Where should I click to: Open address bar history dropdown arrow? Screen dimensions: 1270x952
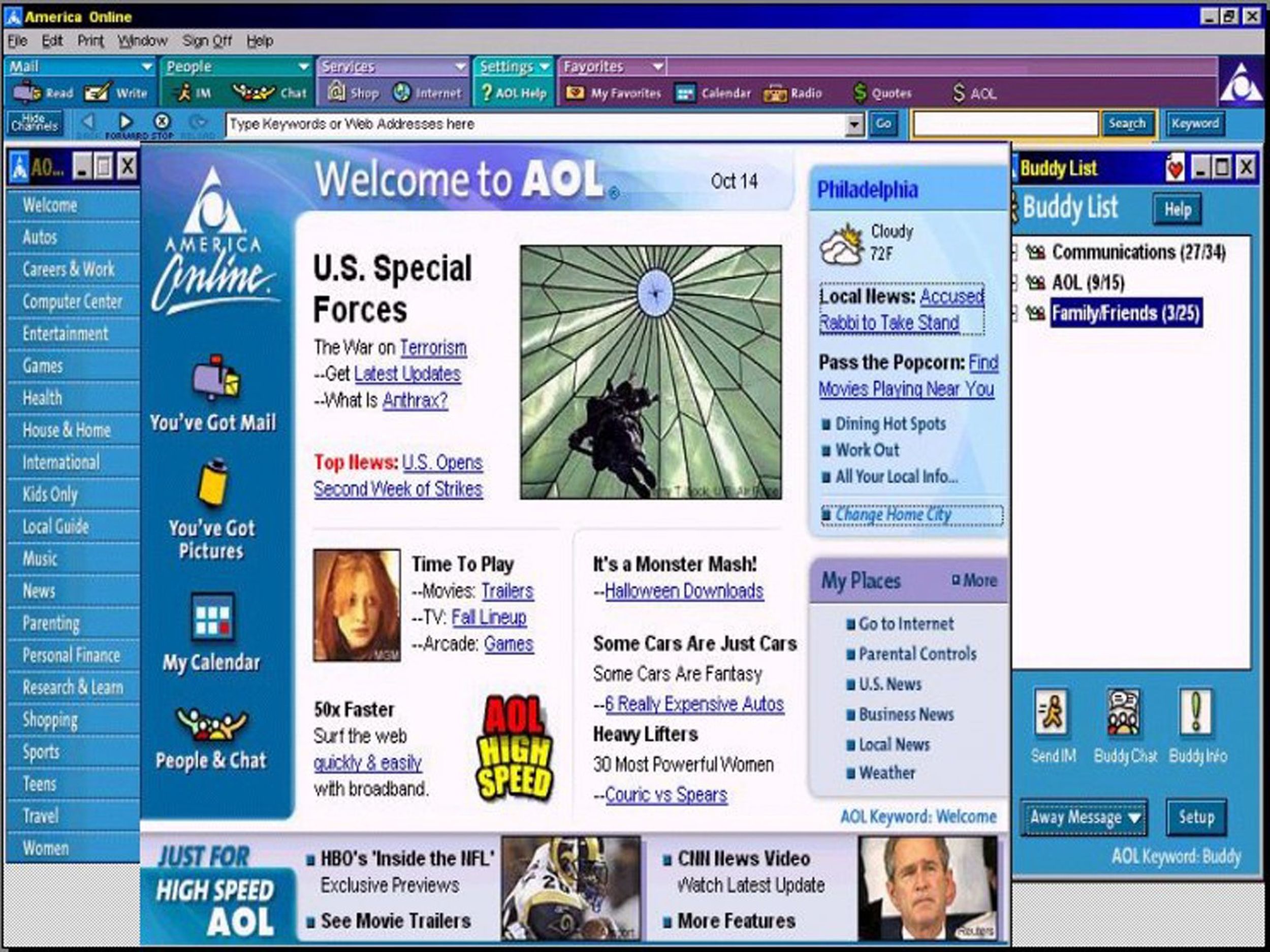click(x=854, y=124)
